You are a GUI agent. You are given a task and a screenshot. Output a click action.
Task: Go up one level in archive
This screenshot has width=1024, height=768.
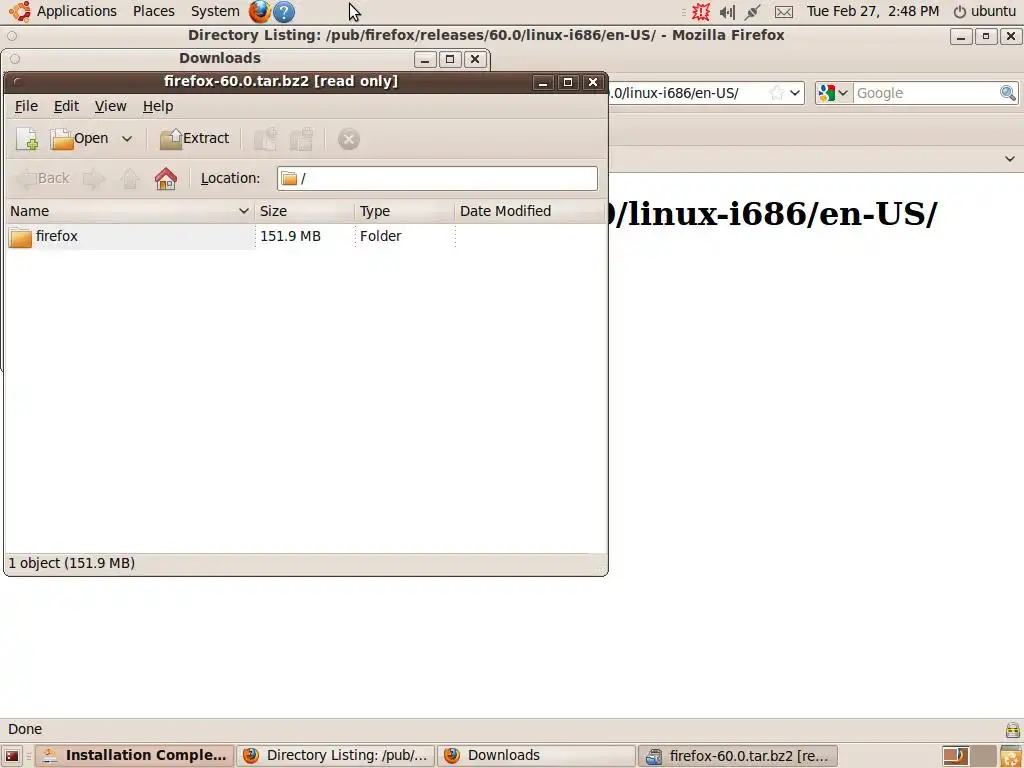(x=129, y=178)
